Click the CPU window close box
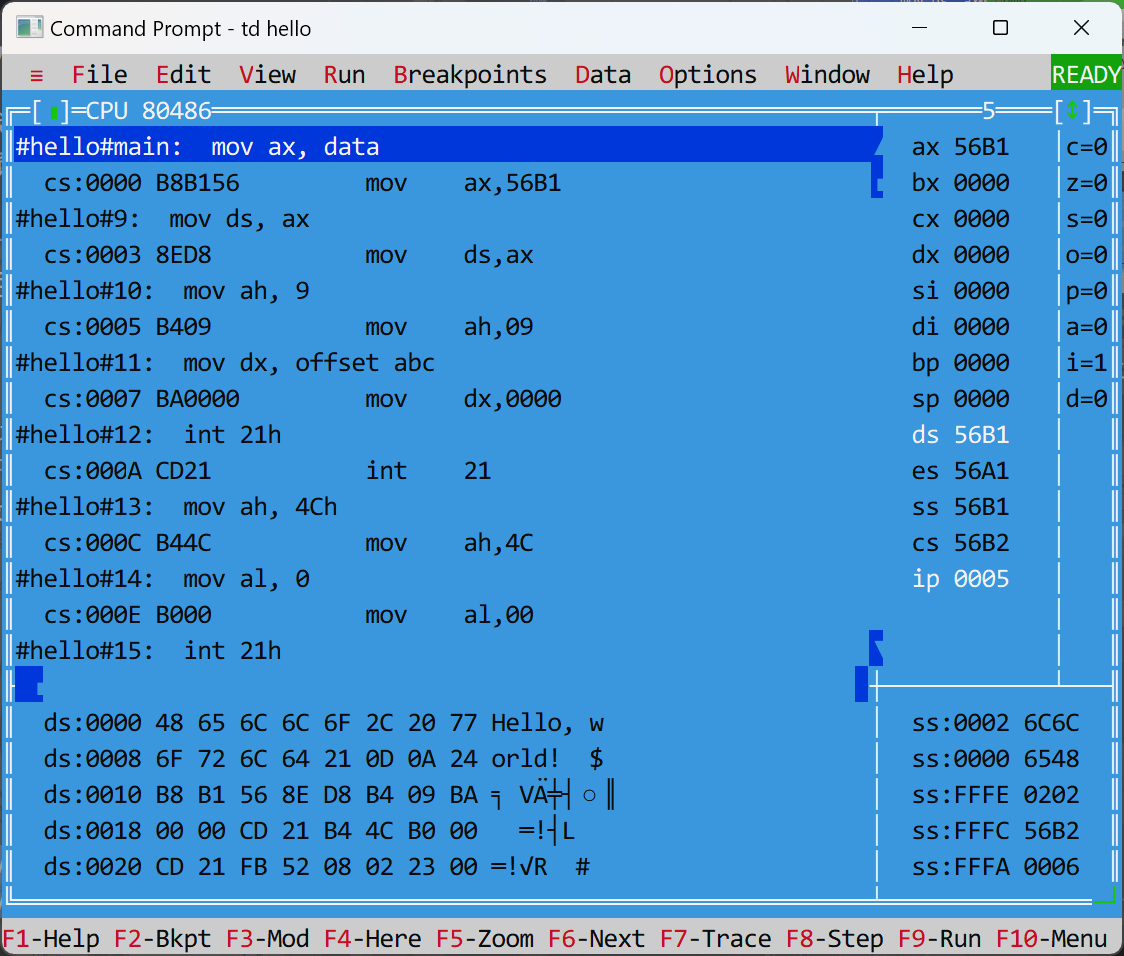1124x956 pixels. coord(53,111)
